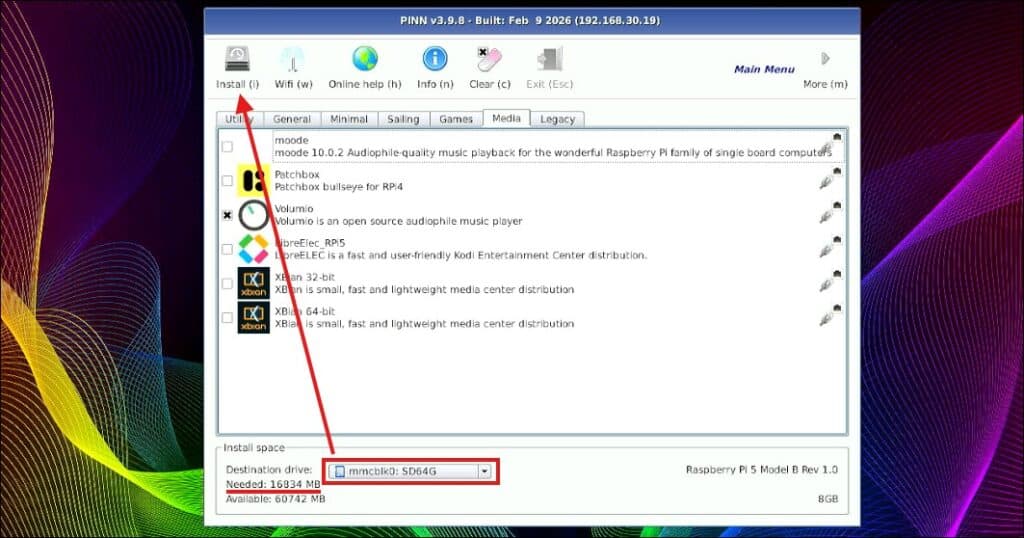The width and height of the screenshot is (1024, 538).
Task: Click the XBian 64-bit title text
Action: [x=304, y=311]
